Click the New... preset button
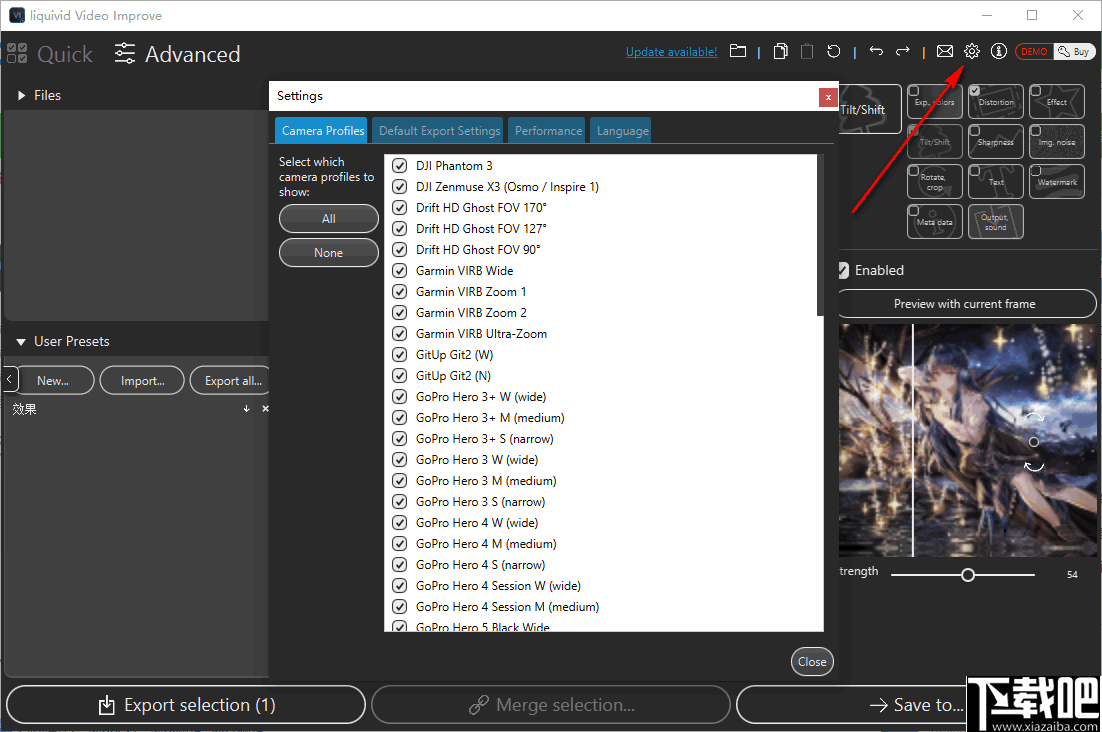Image resolution: width=1102 pixels, height=732 pixels. coord(54,381)
